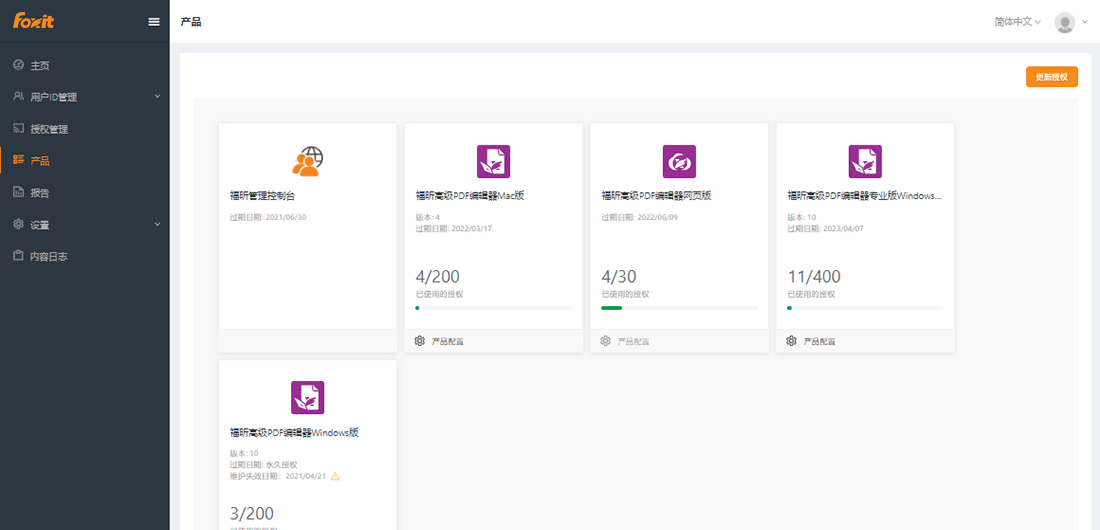Viewport: 1100px width, 530px height.
Task: Click the PDF Editor web version icon
Action: 679,161
